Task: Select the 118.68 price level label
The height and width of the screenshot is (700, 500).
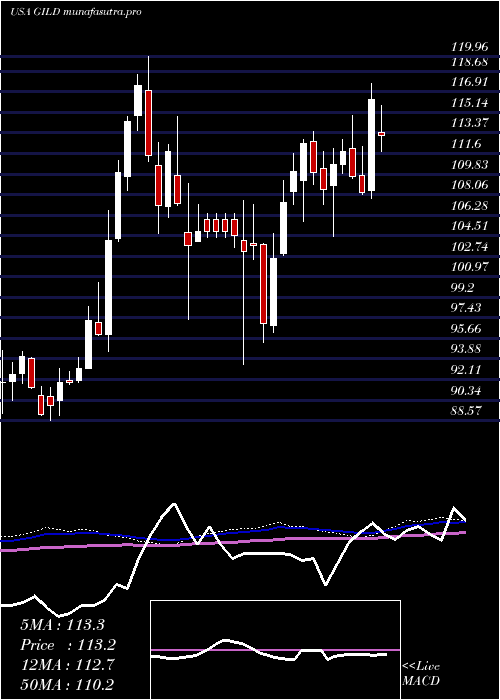Action: click(469, 62)
